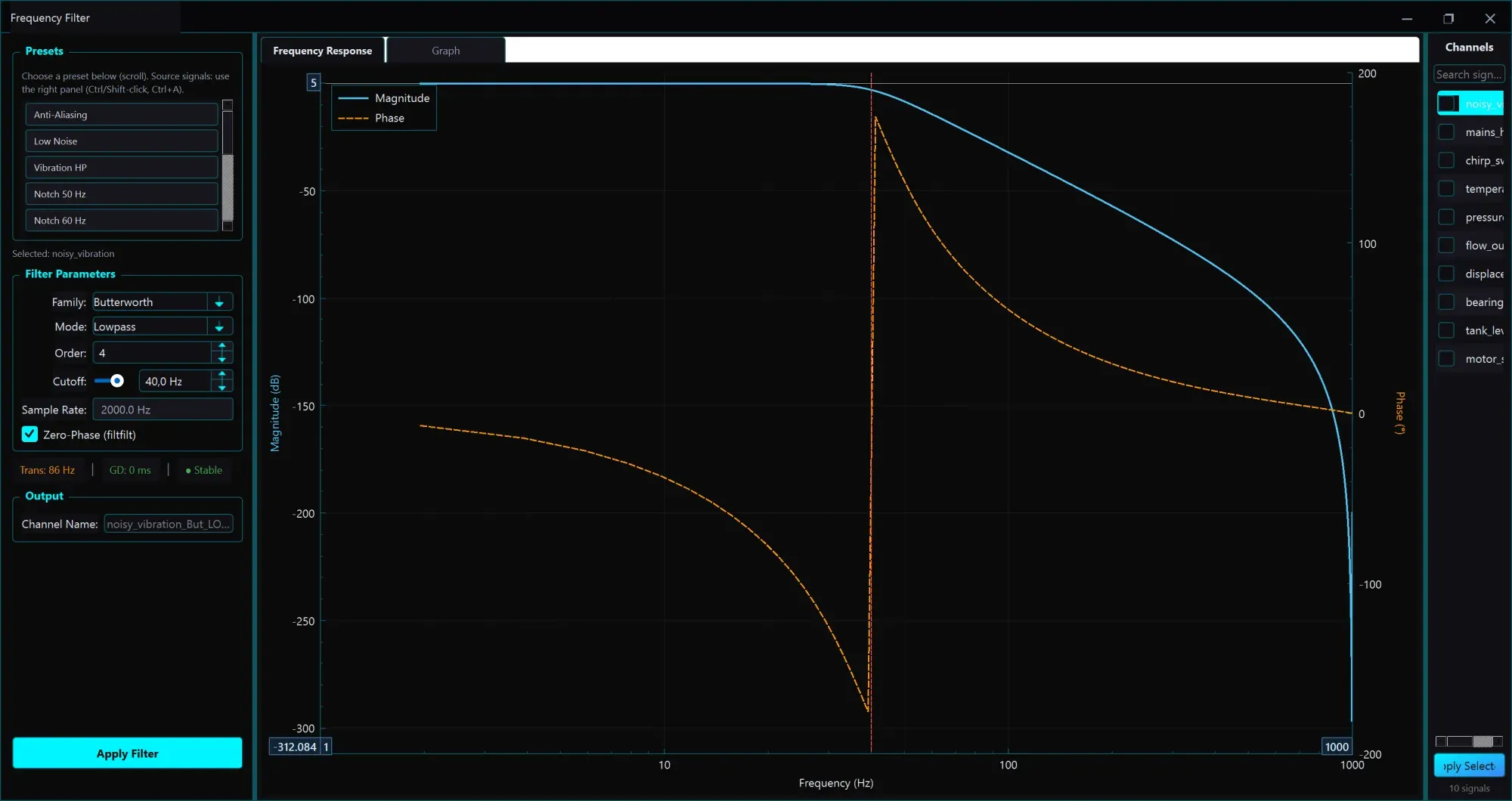Image resolution: width=1512 pixels, height=801 pixels.
Task: Select the Anti-Aliasing preset
Action: point(121,115)
